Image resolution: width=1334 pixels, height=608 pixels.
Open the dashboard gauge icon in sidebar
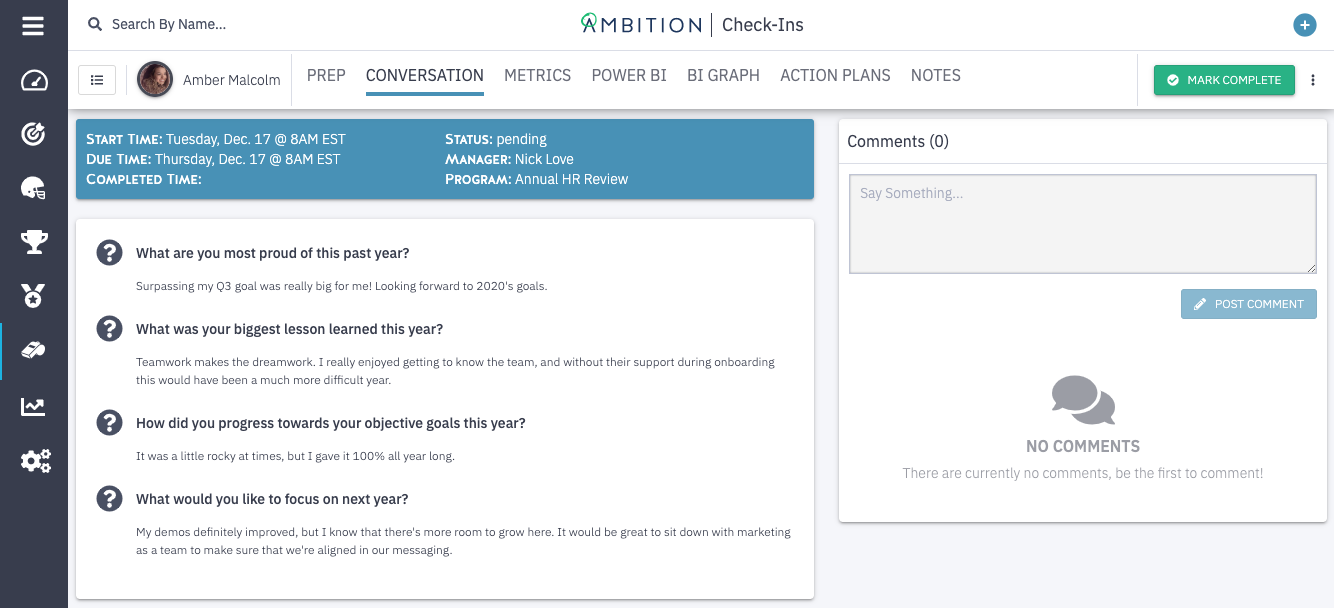coord(34,80)
